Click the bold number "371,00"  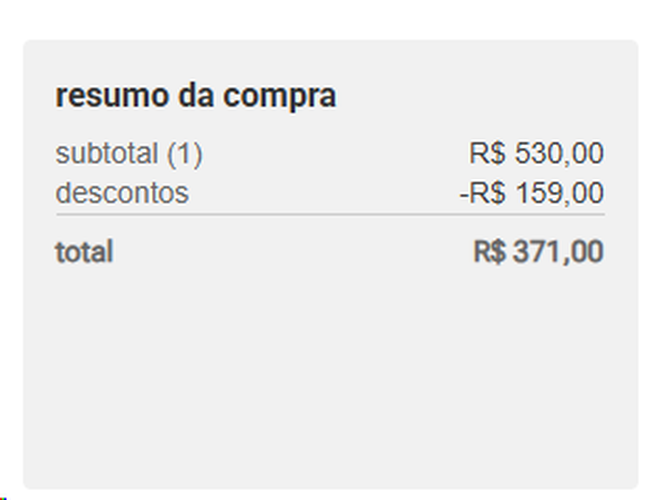(558, 252)
